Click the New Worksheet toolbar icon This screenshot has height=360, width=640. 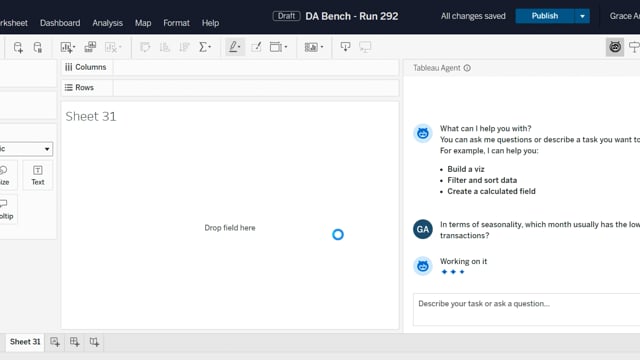point(66,47)
